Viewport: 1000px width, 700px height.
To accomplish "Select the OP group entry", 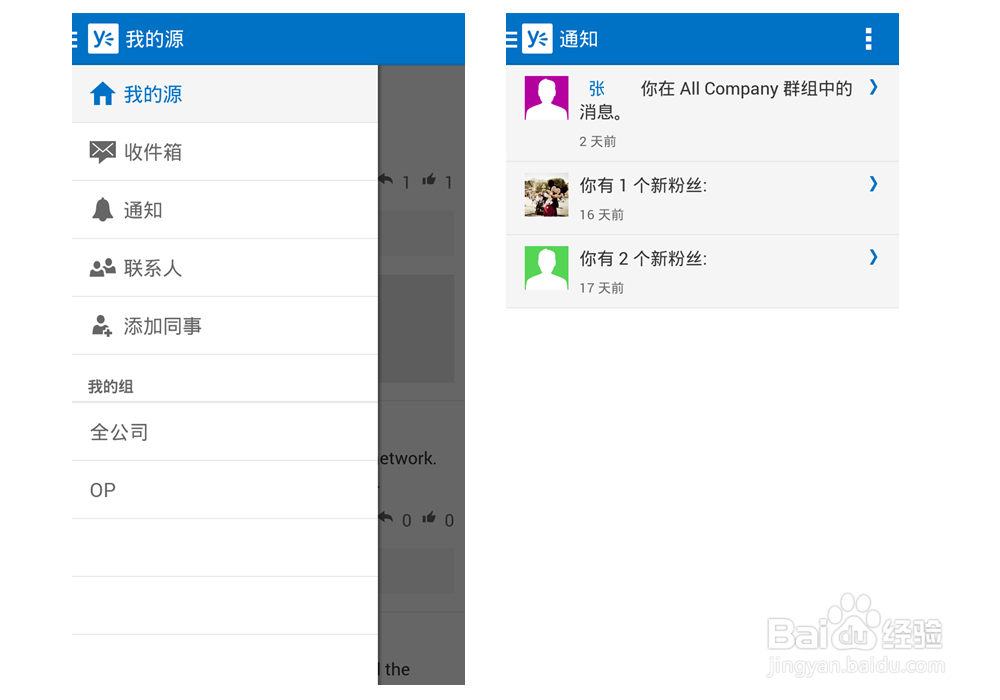I will 101,490.
